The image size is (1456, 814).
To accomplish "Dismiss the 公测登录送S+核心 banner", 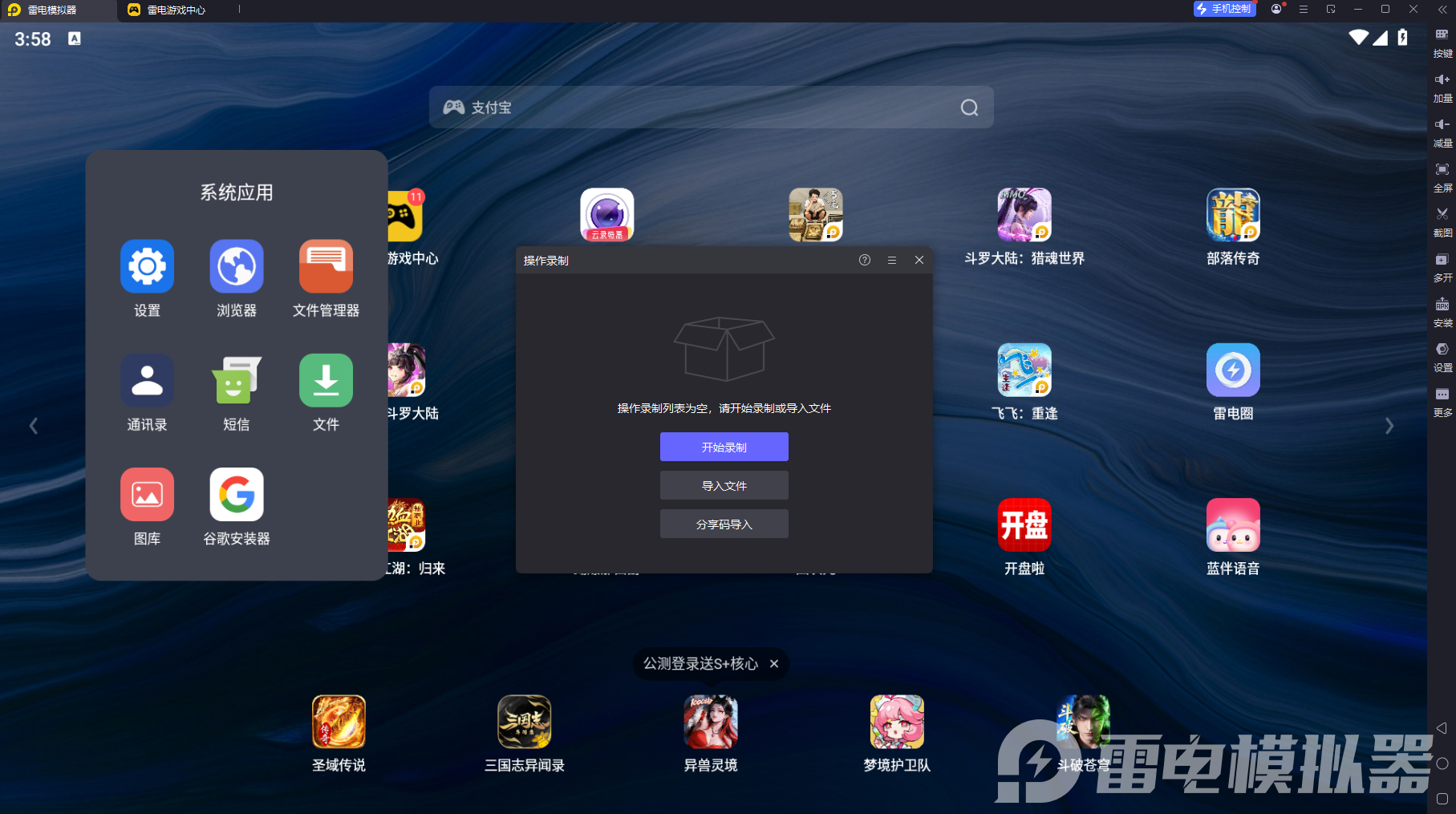I will coord(774,663).
